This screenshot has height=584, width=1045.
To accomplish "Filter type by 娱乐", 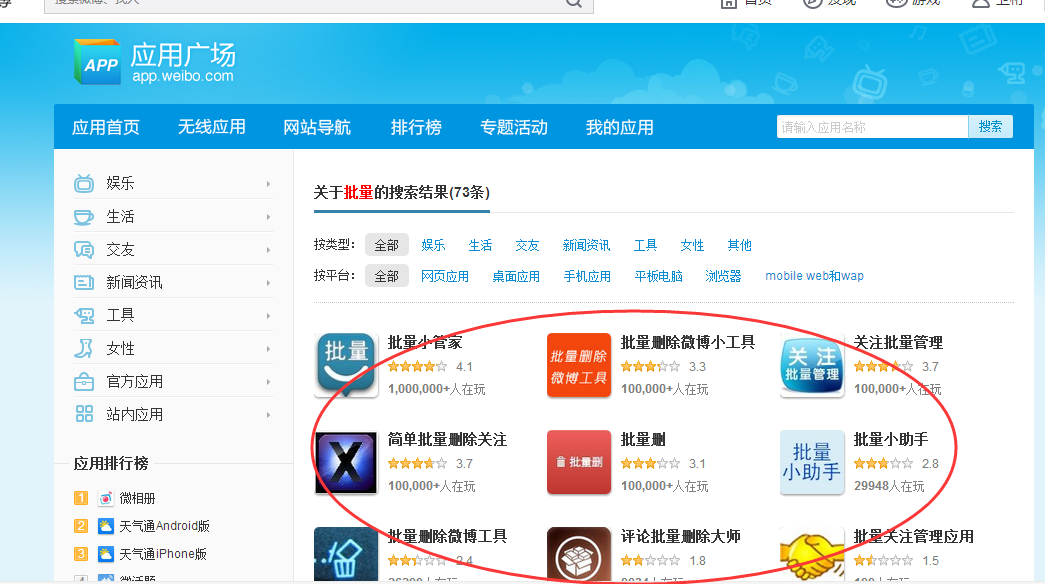I will [x=433, y=245].
